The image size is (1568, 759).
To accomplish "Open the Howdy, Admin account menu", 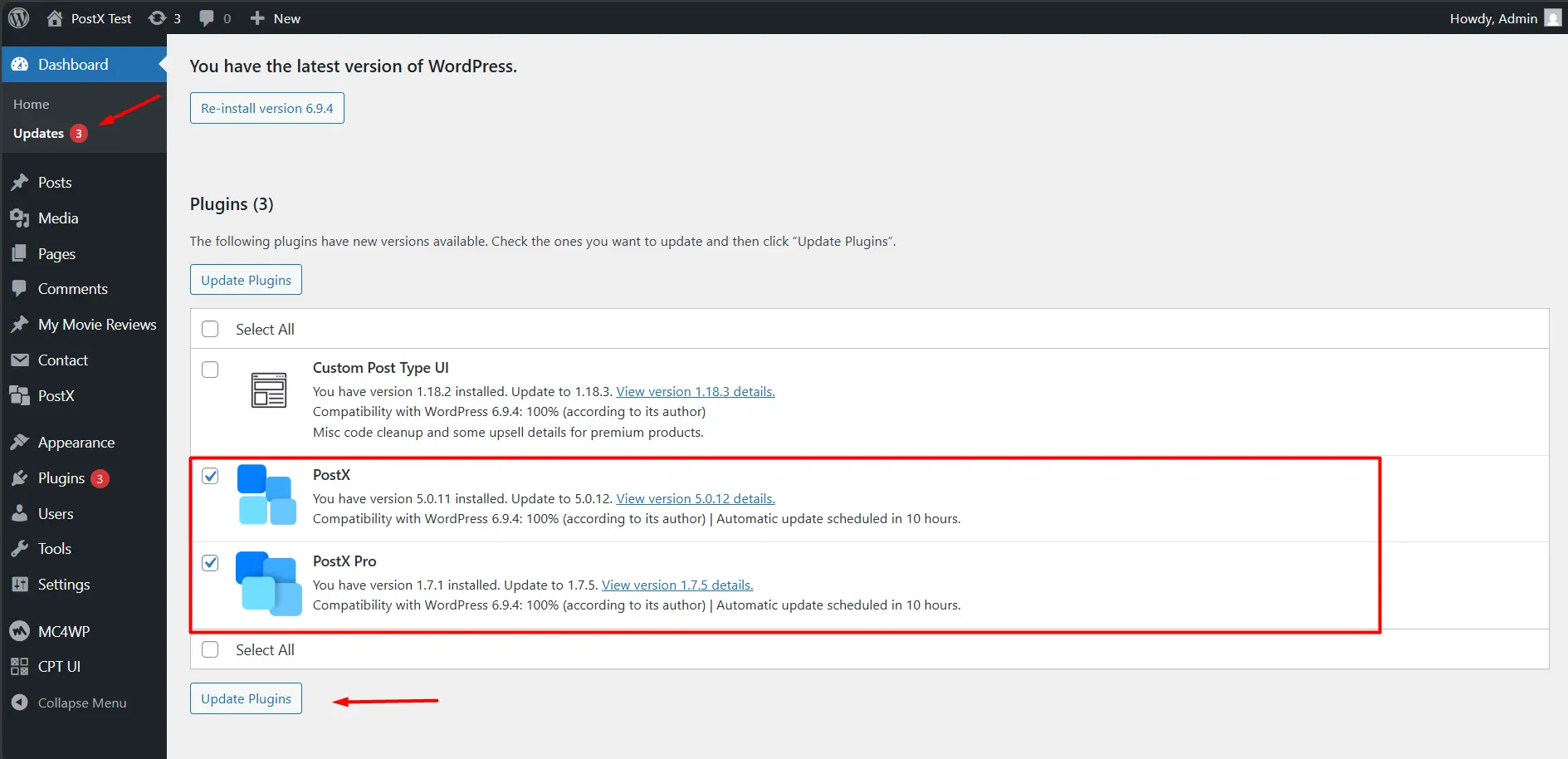I will tap(1492, 17).
